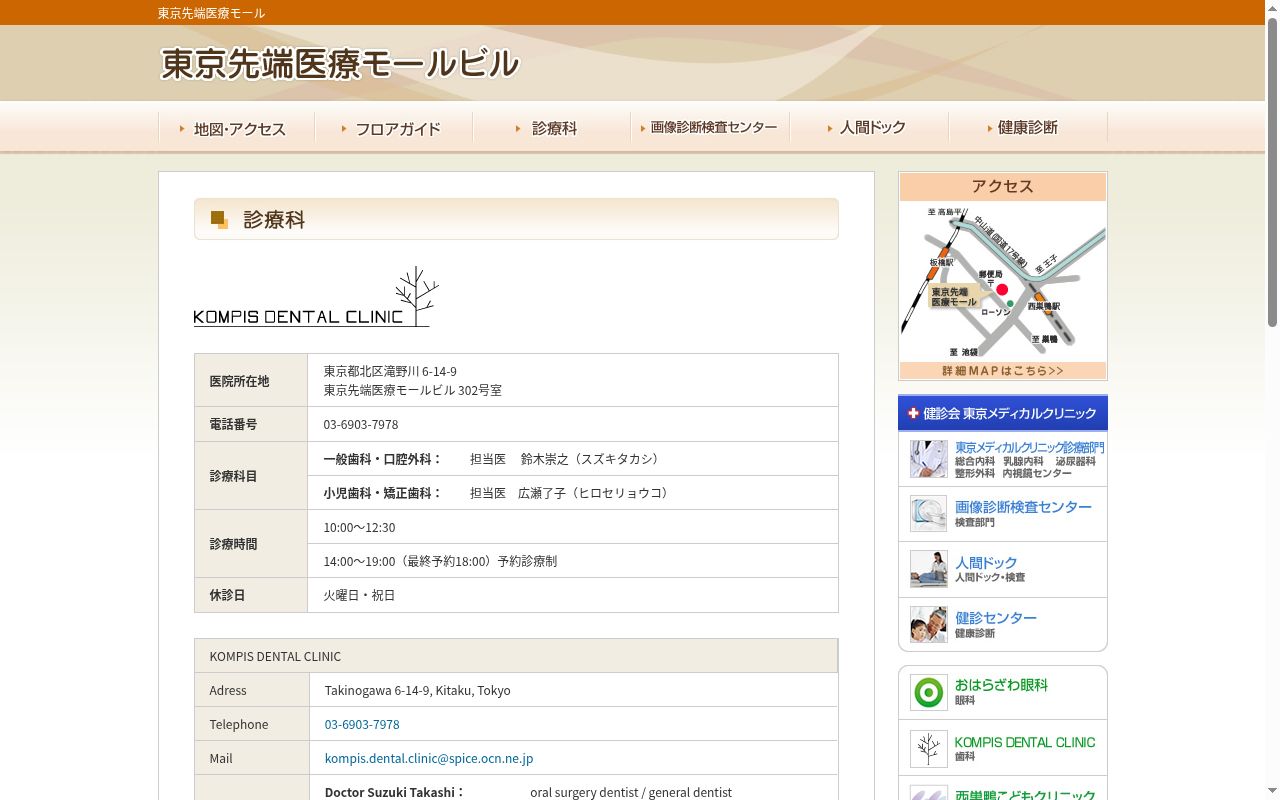1280x800 pixels.
Task: Click the kompis.dental.clinic@spice.ocn.ne.jp email link
Action: click(429, 758)
